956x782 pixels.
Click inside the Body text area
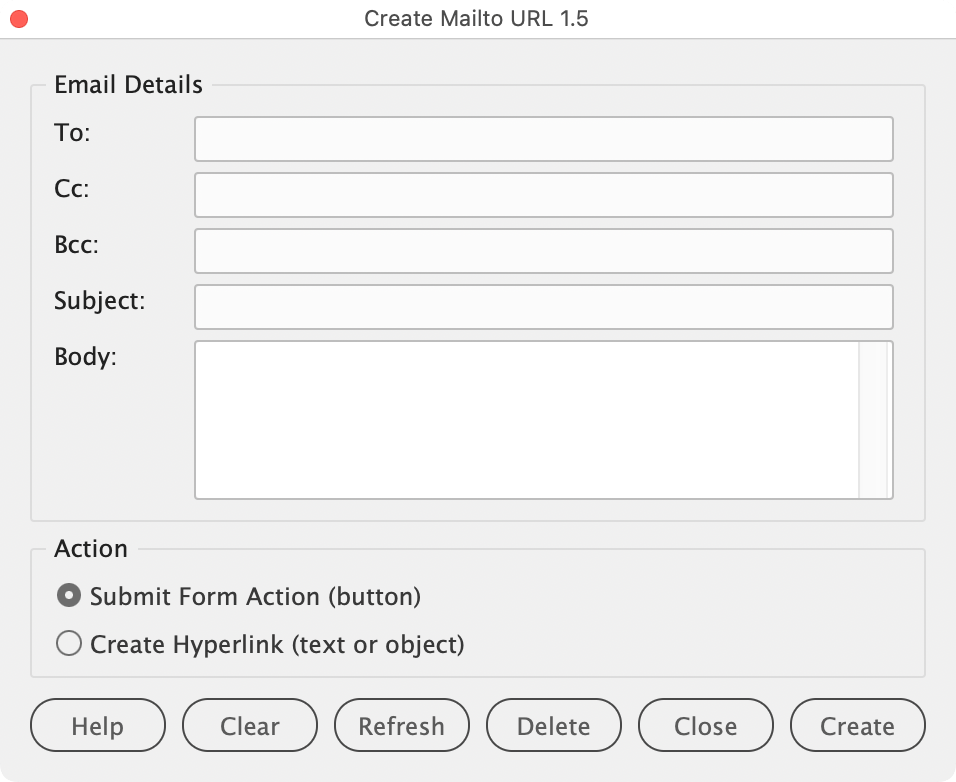tap(526, 419)
